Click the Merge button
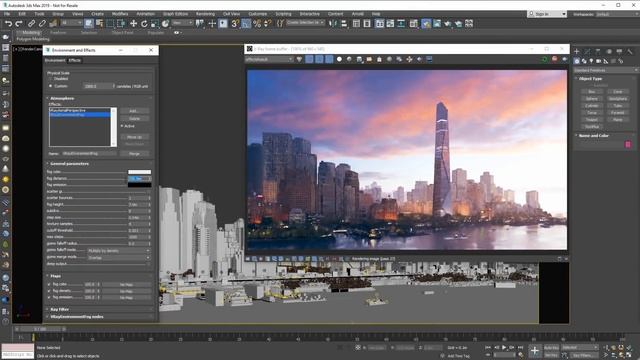The image size is (640, 360). (134, 154)
